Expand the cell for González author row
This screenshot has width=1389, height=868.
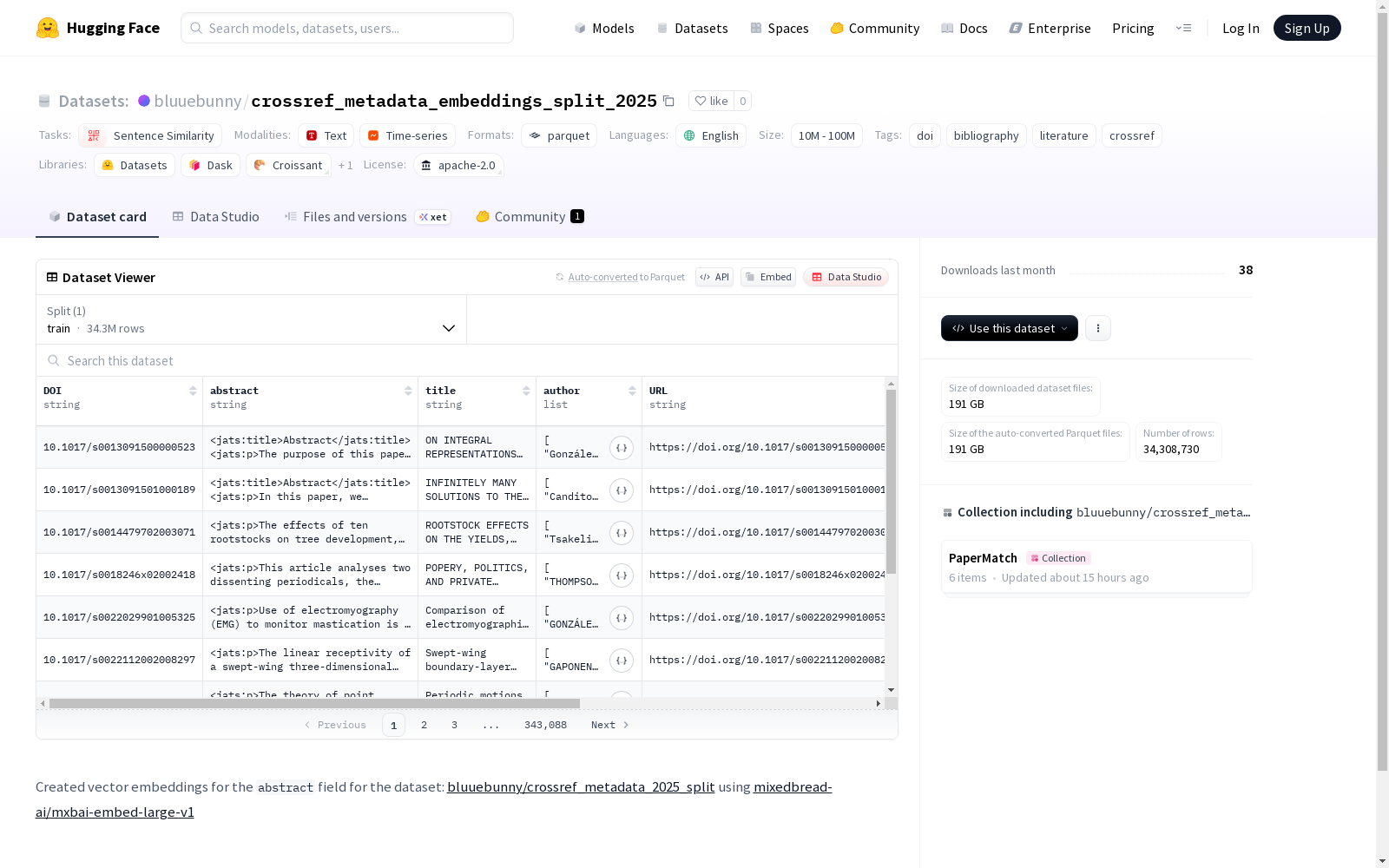click(x=622, y=448)
